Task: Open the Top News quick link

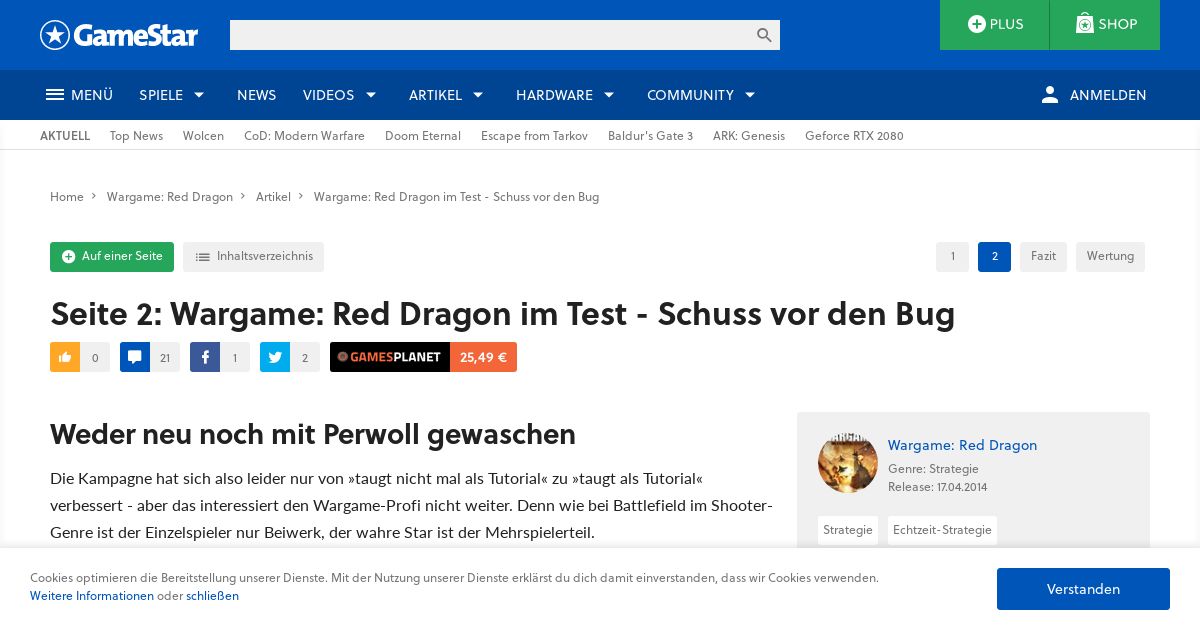Action: 136,136
